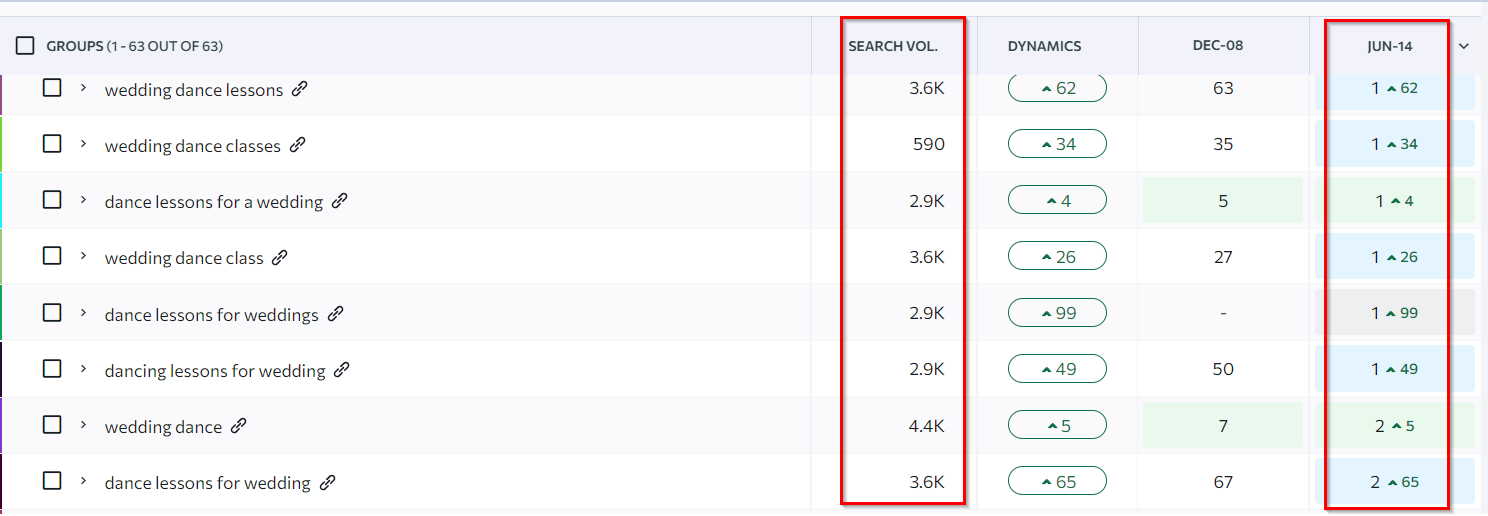Open keyword text dancing lessons for wedding
Screen dimensions: 1488x516
click(215, 371)
